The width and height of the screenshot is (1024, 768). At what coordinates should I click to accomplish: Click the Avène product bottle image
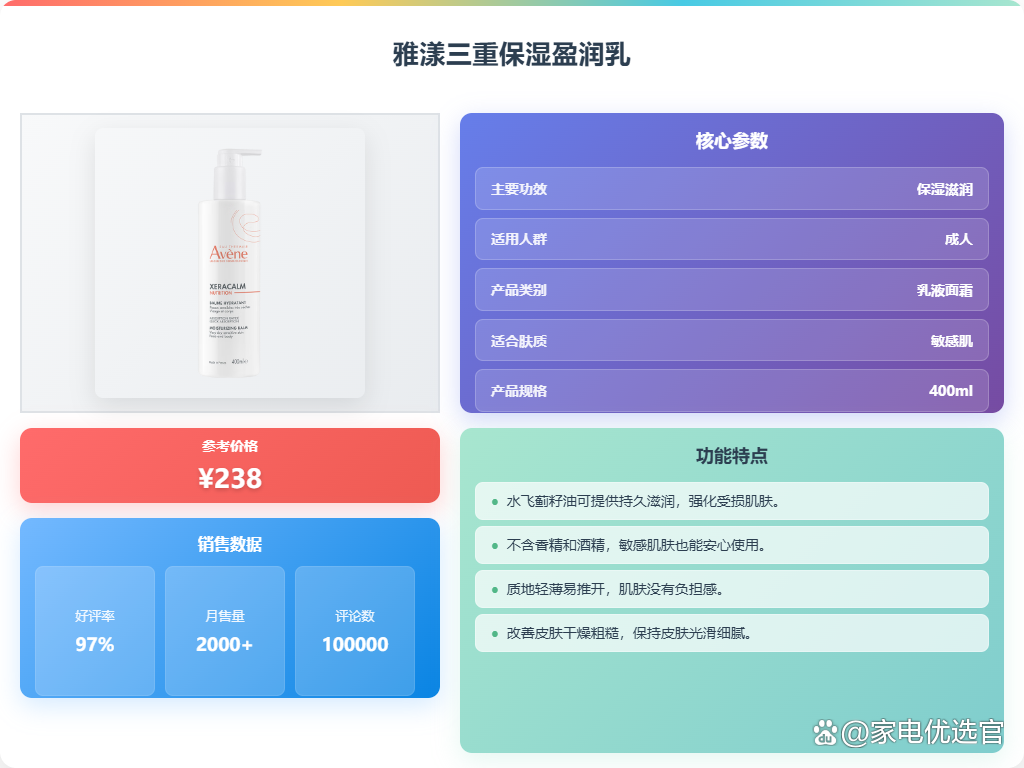230,263
